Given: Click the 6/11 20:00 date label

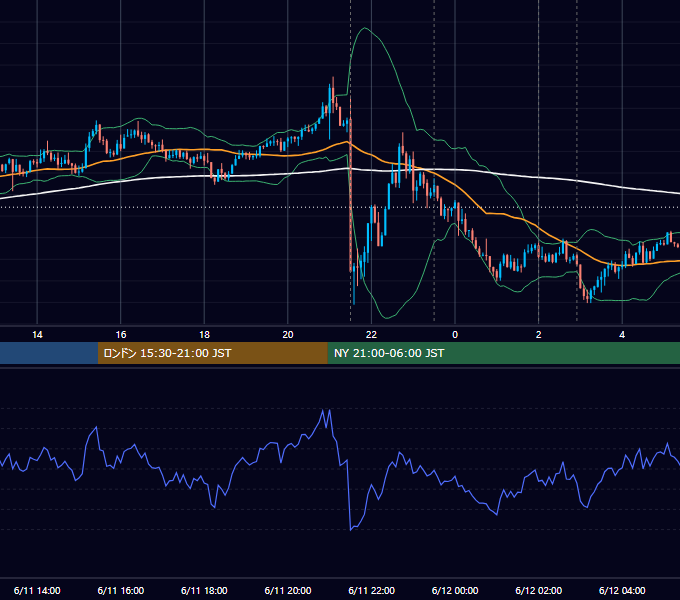Looking at the screenshot, I should click(288, 590).
